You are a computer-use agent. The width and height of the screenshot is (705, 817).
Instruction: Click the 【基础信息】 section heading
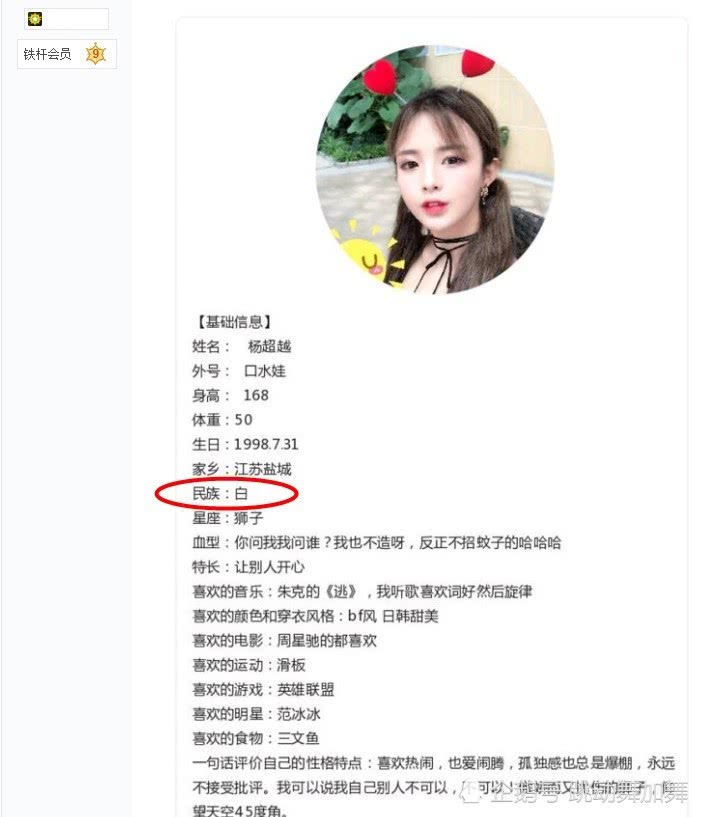(234, 322)
